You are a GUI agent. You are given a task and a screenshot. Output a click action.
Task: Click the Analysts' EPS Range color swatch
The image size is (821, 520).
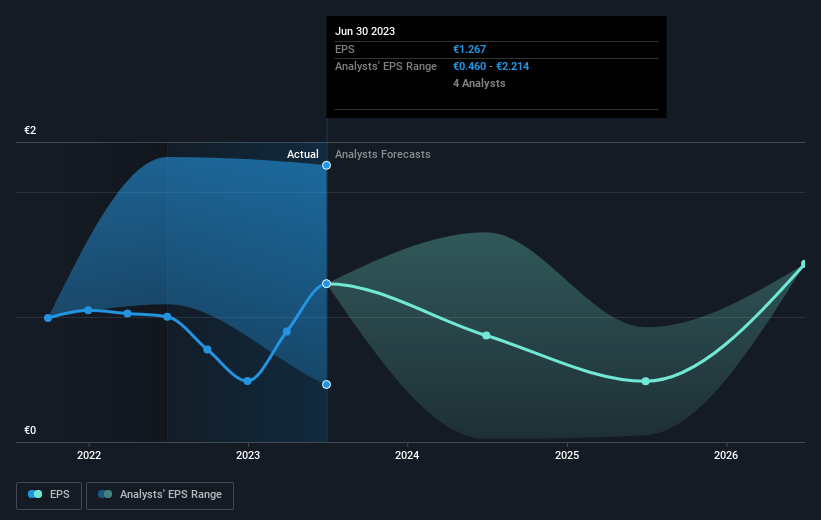click(105, 494)
